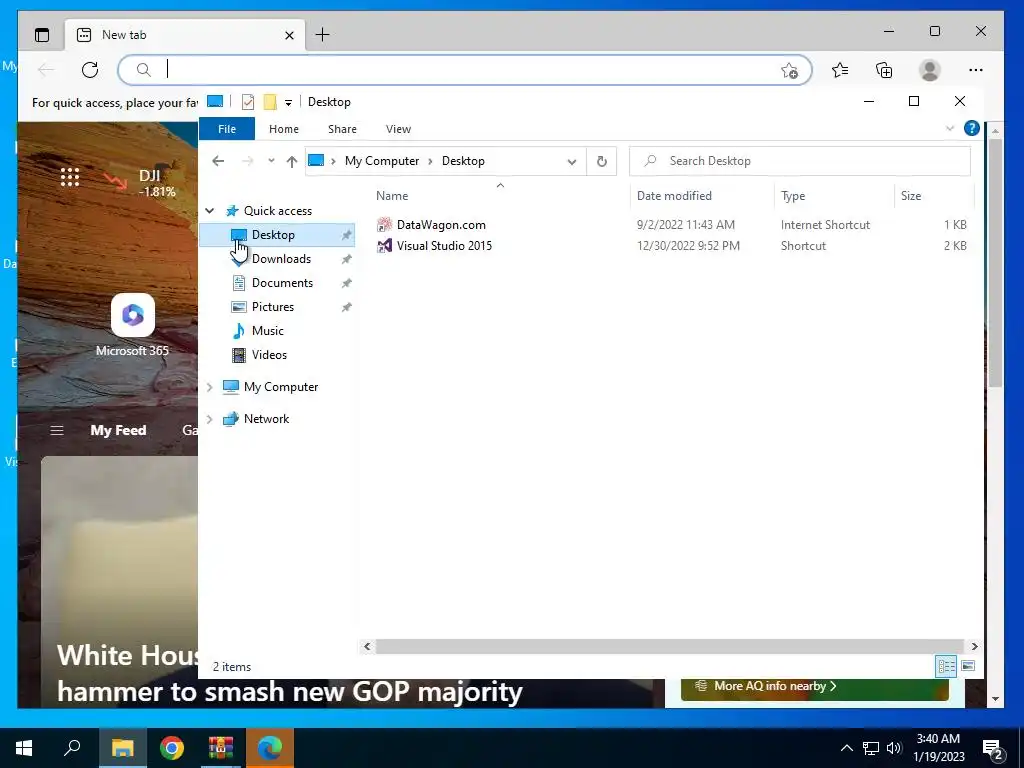1024x768 pixels.
Task: Refresh the Edge page
Action: (90, 69)
